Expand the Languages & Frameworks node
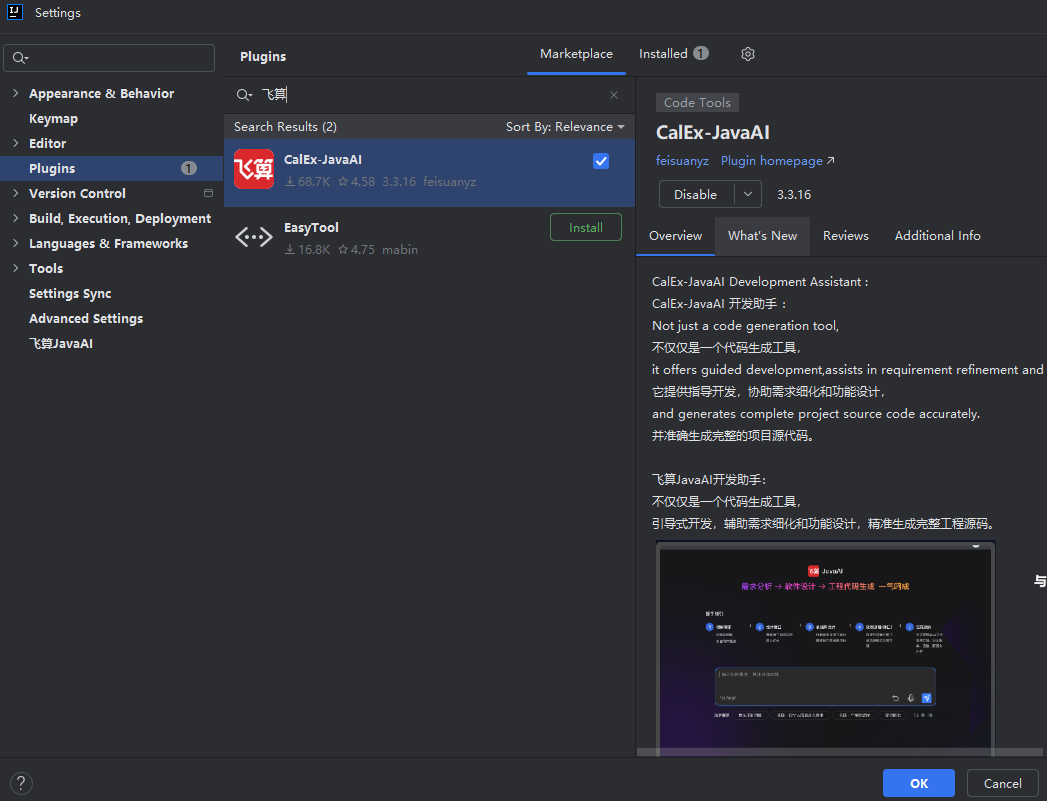This screenshot has height=801, width=1047. pyautogui.click(x=15, y=243)
